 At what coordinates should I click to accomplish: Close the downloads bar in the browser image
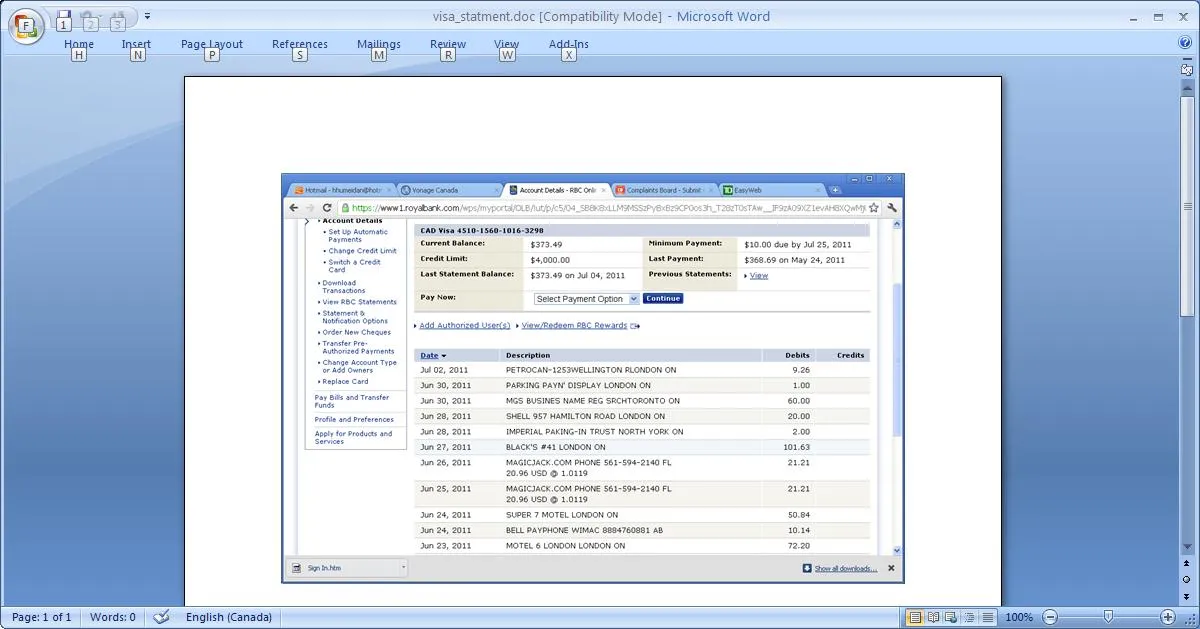coord(890,568)
